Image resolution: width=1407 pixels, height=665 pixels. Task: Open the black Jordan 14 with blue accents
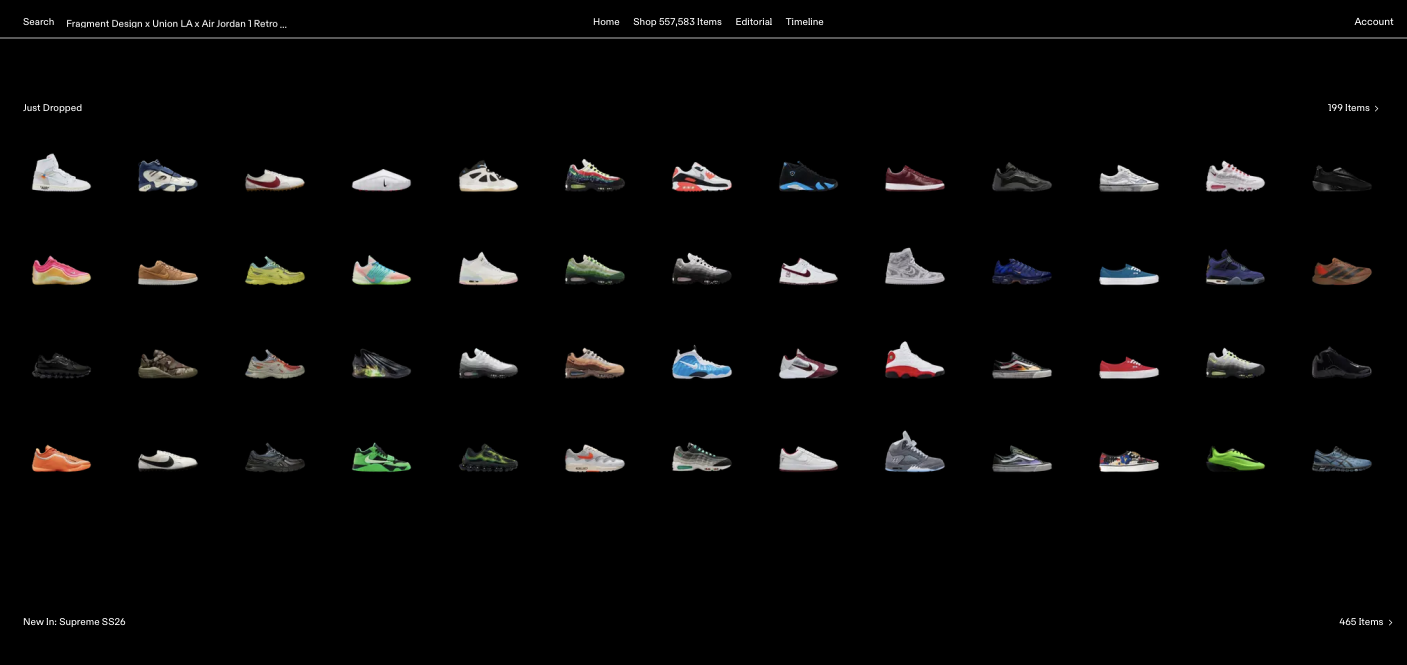pyautogui.click(x=808, y=176)
